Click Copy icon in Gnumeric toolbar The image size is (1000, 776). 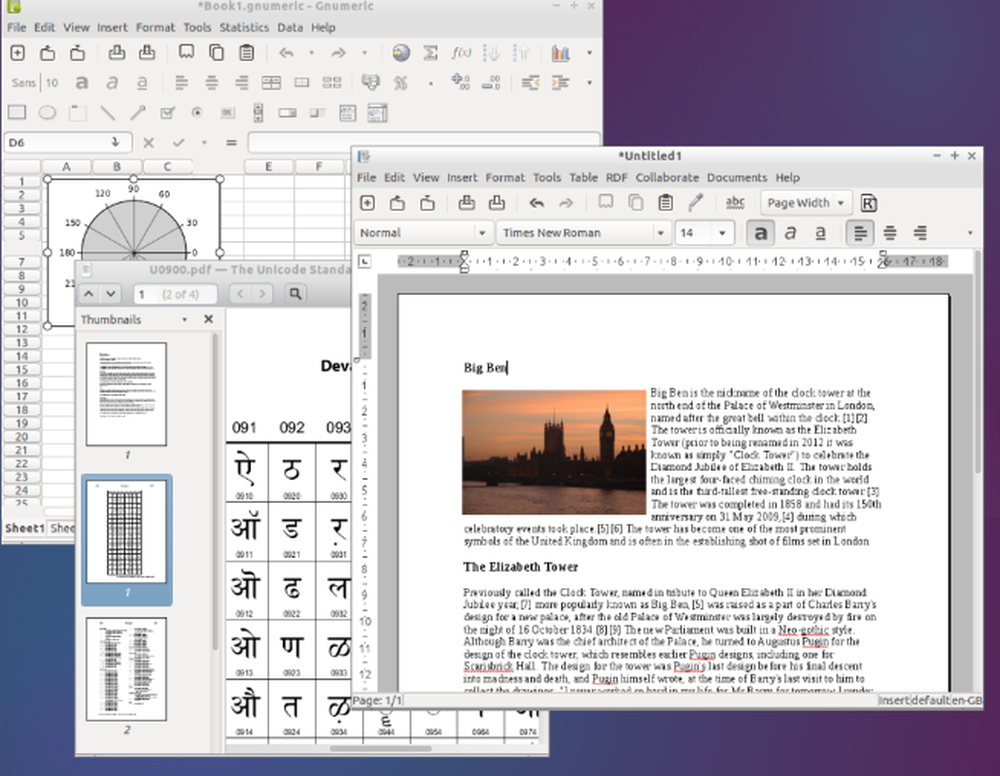(x=217, y=53)
